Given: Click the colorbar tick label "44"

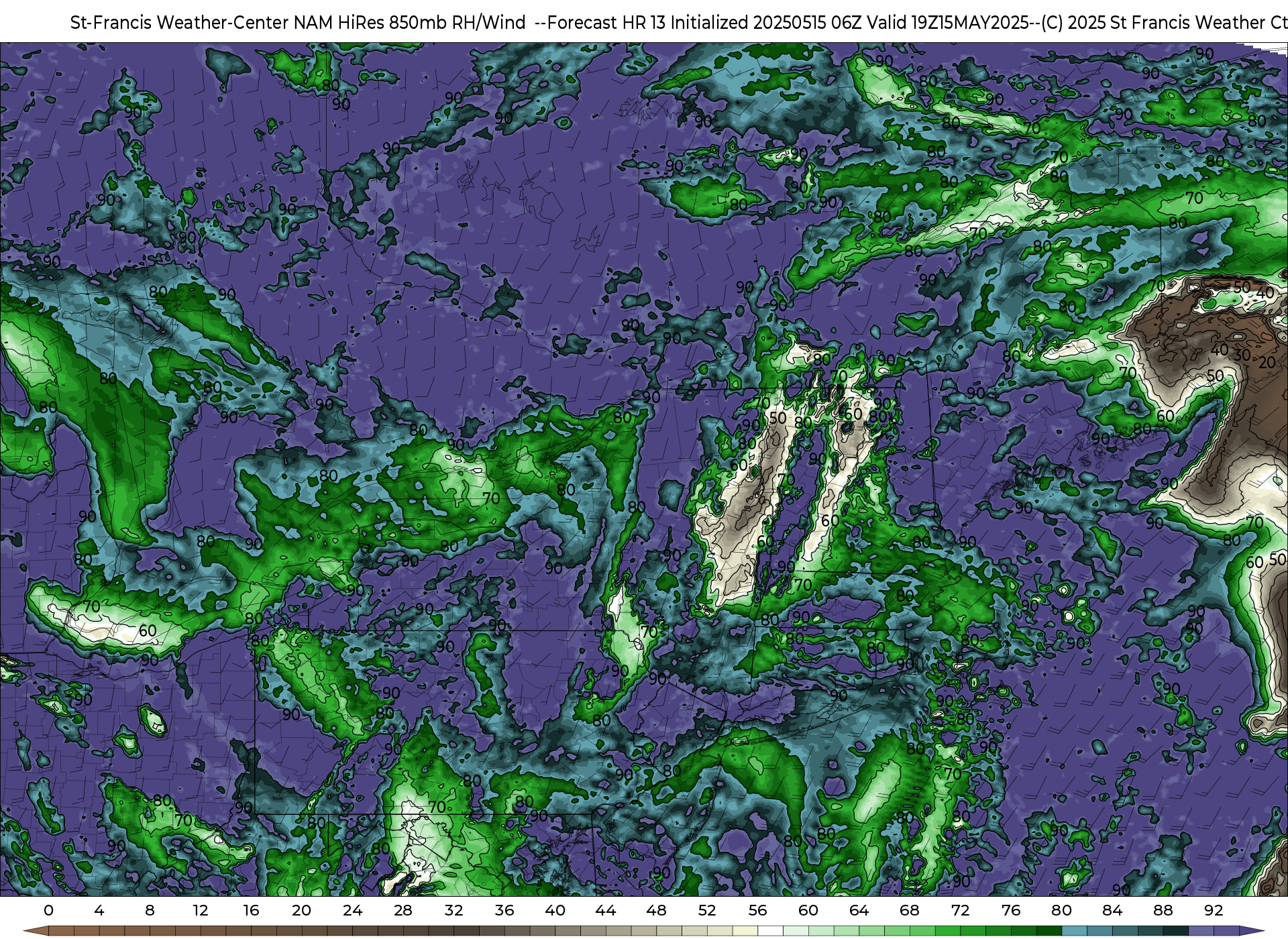Looking at the screenshot, I should pyautogui.click(x=606, y=910).
